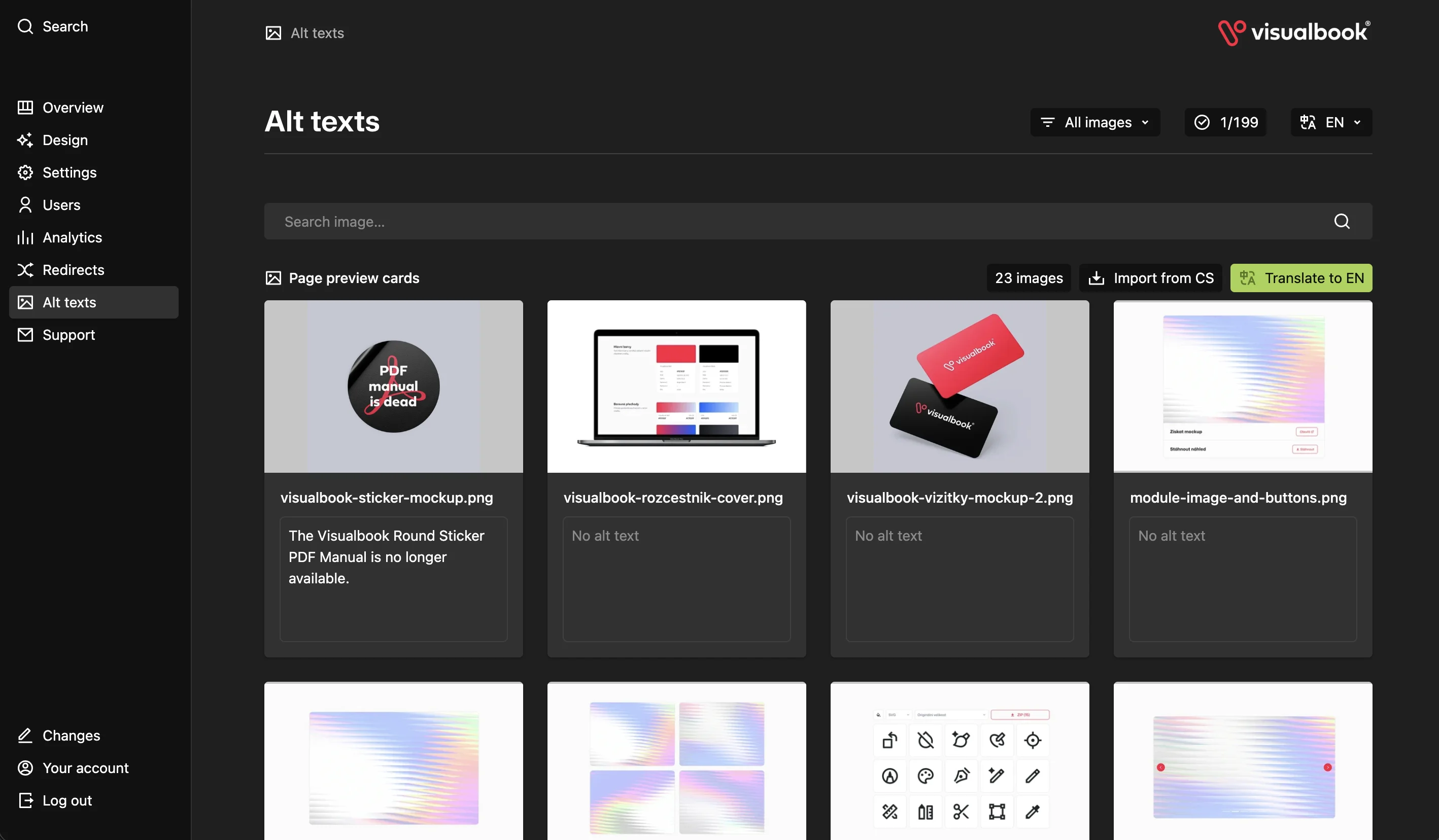1439x840 pixels.
Task: Click the 23 images badge
Action: point(1029,278)
